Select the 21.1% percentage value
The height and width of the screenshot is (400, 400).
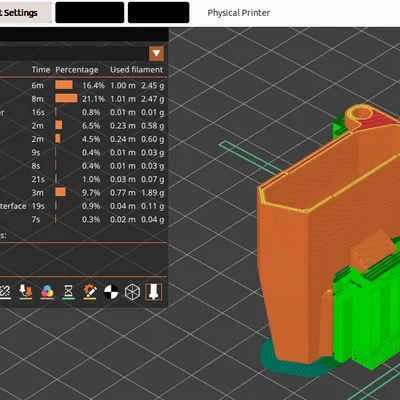coord(93,99)
